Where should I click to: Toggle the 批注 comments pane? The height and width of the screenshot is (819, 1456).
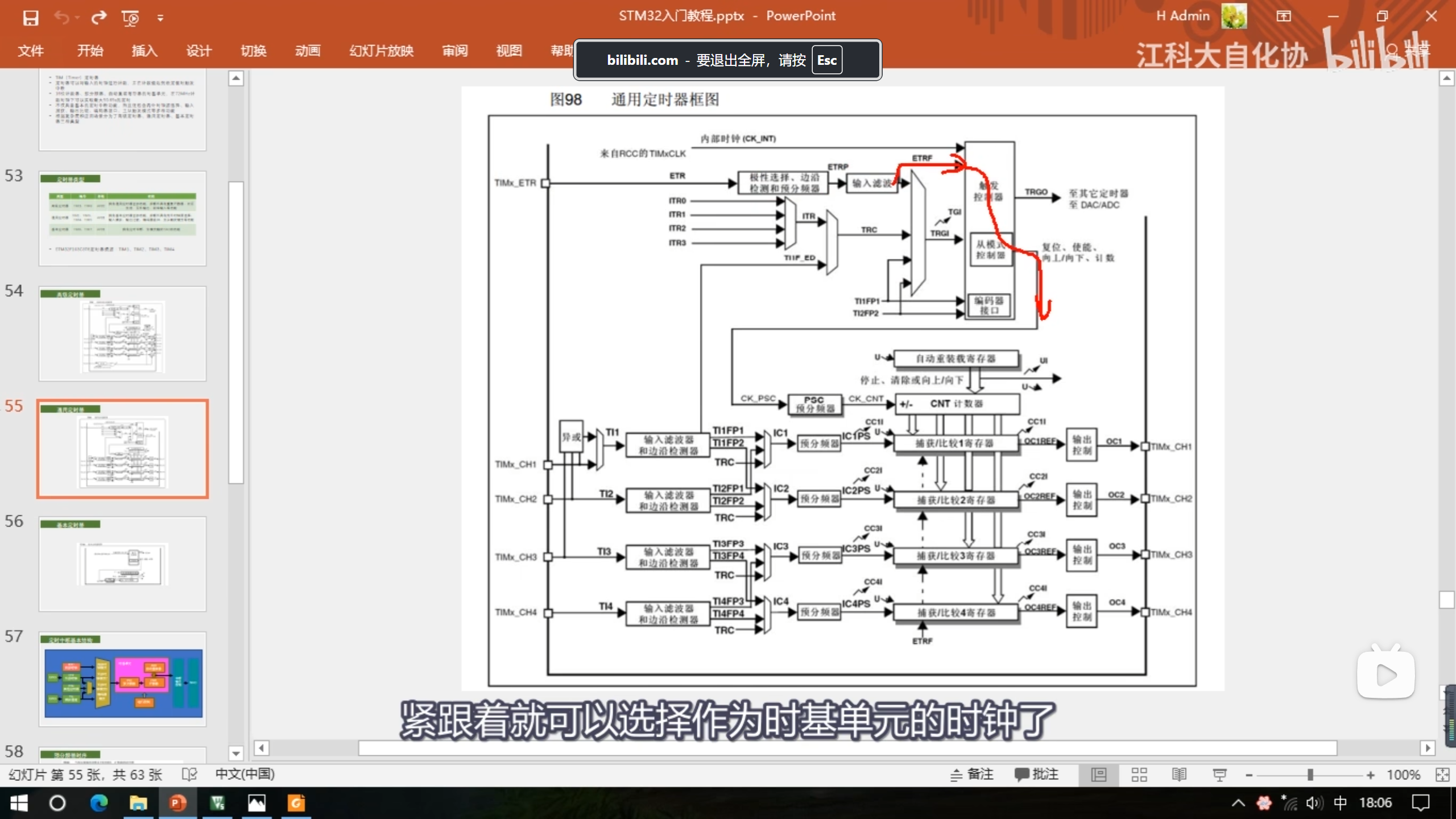tap(1036, 775)
